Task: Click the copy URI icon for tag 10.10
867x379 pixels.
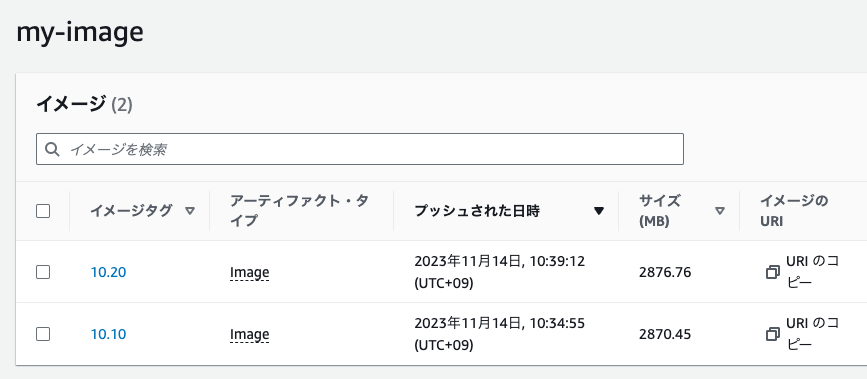Action: [x=772, y=334]
